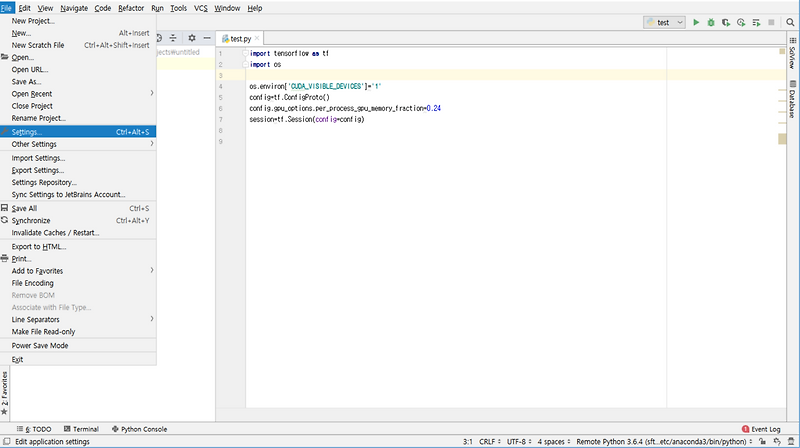
Task: Click the stop process square icon
Action: (771, 22)
